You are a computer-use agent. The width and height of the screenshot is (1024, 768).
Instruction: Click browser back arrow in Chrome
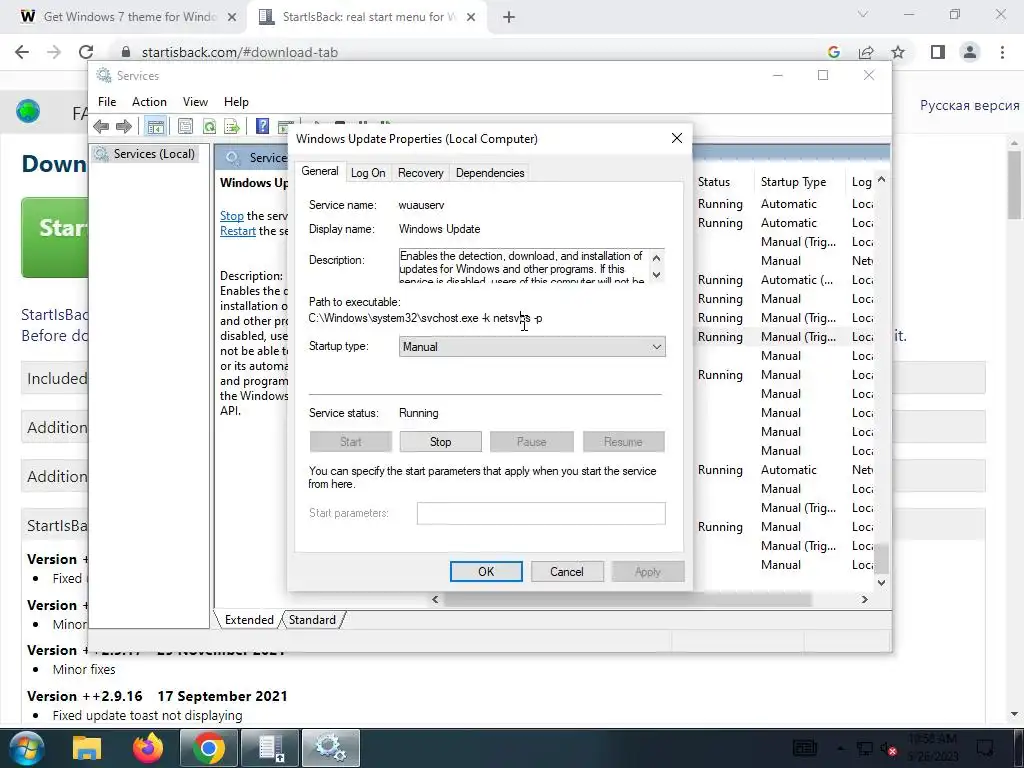pos(22,52)
